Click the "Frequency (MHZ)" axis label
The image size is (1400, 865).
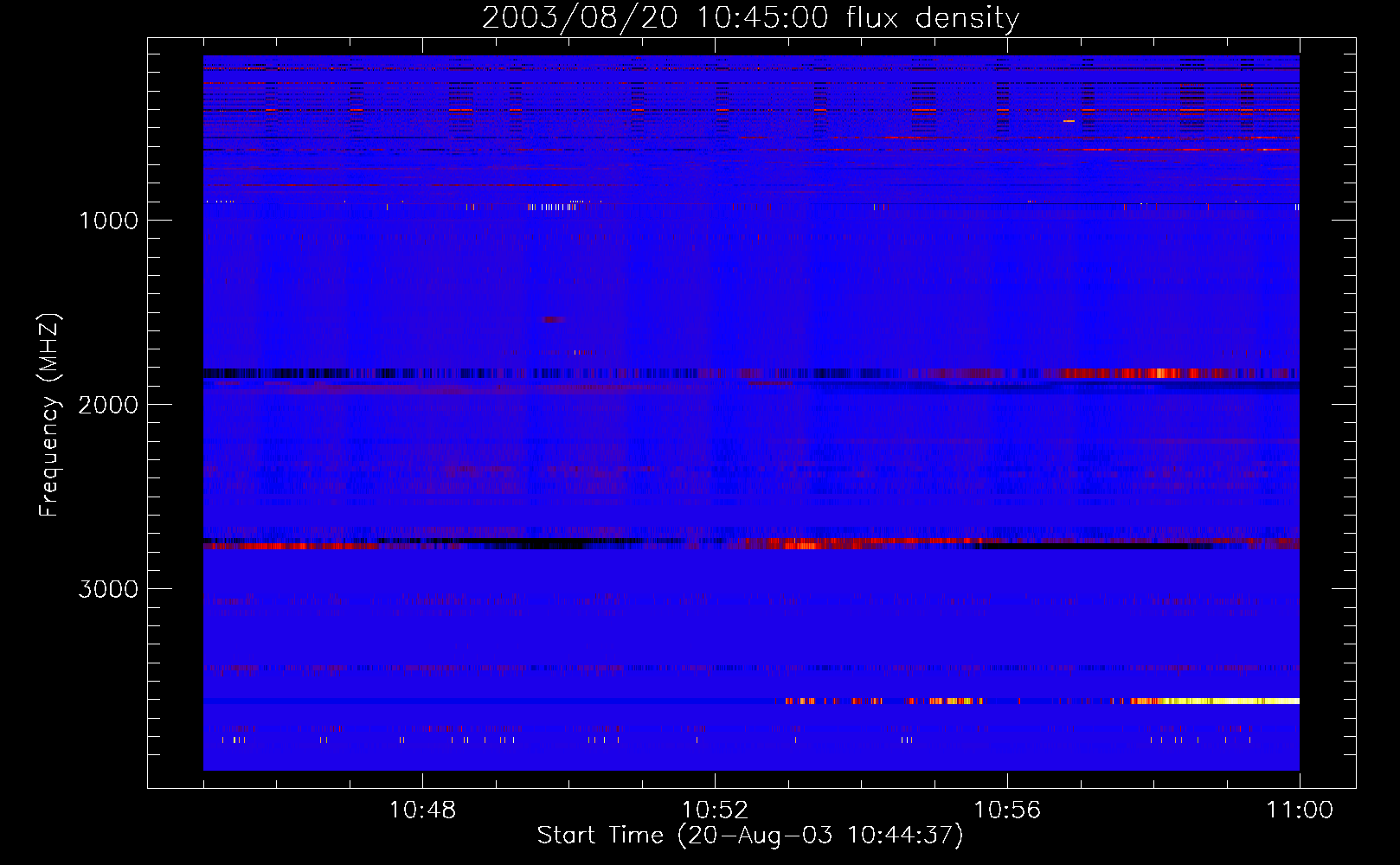pos(50,415)
